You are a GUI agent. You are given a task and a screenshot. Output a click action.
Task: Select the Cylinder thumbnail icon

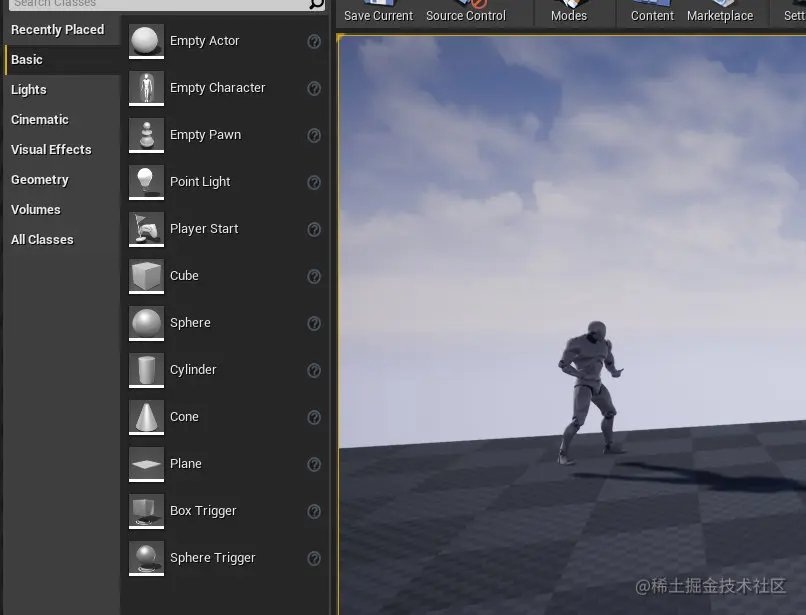146,370
